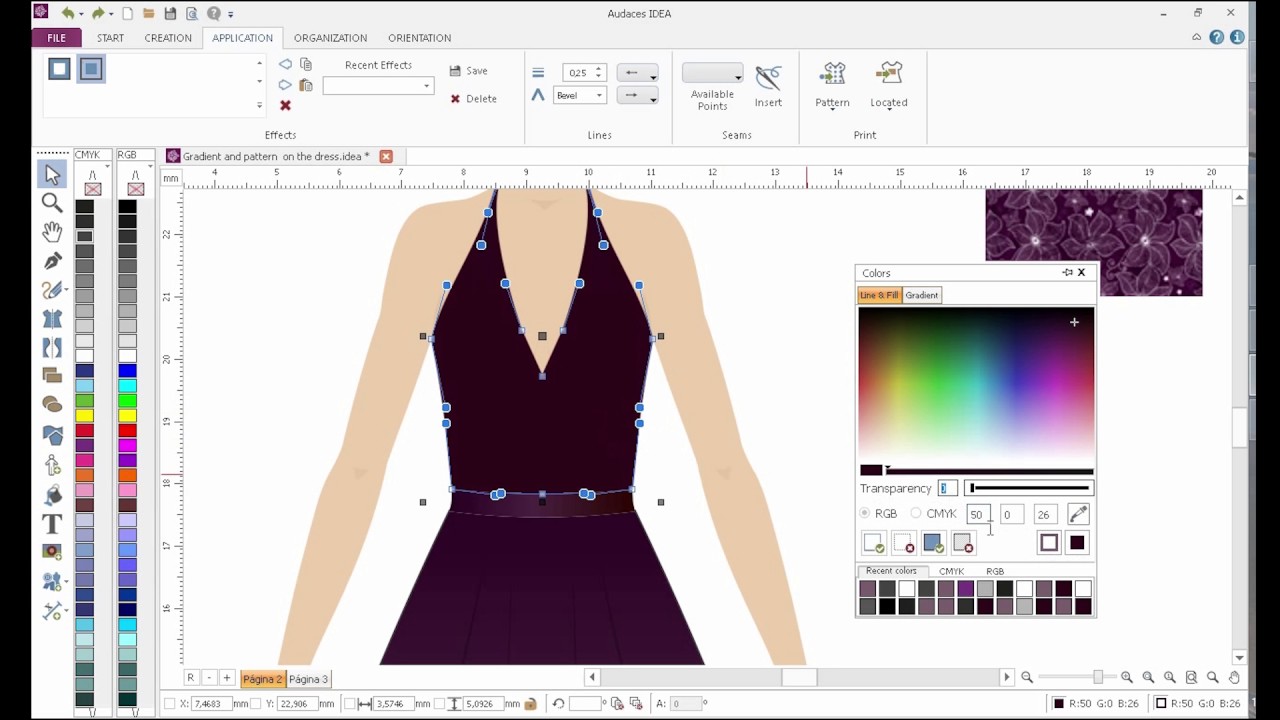Switch to the Gradient tab in Colors
1280x720 pixels.
(x=922, y=295)
